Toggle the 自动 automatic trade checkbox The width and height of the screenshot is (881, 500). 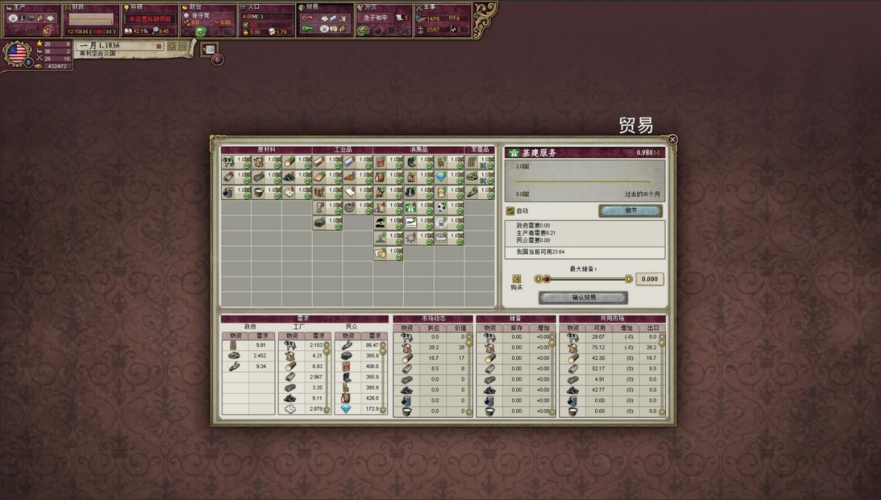click(510, 211)
